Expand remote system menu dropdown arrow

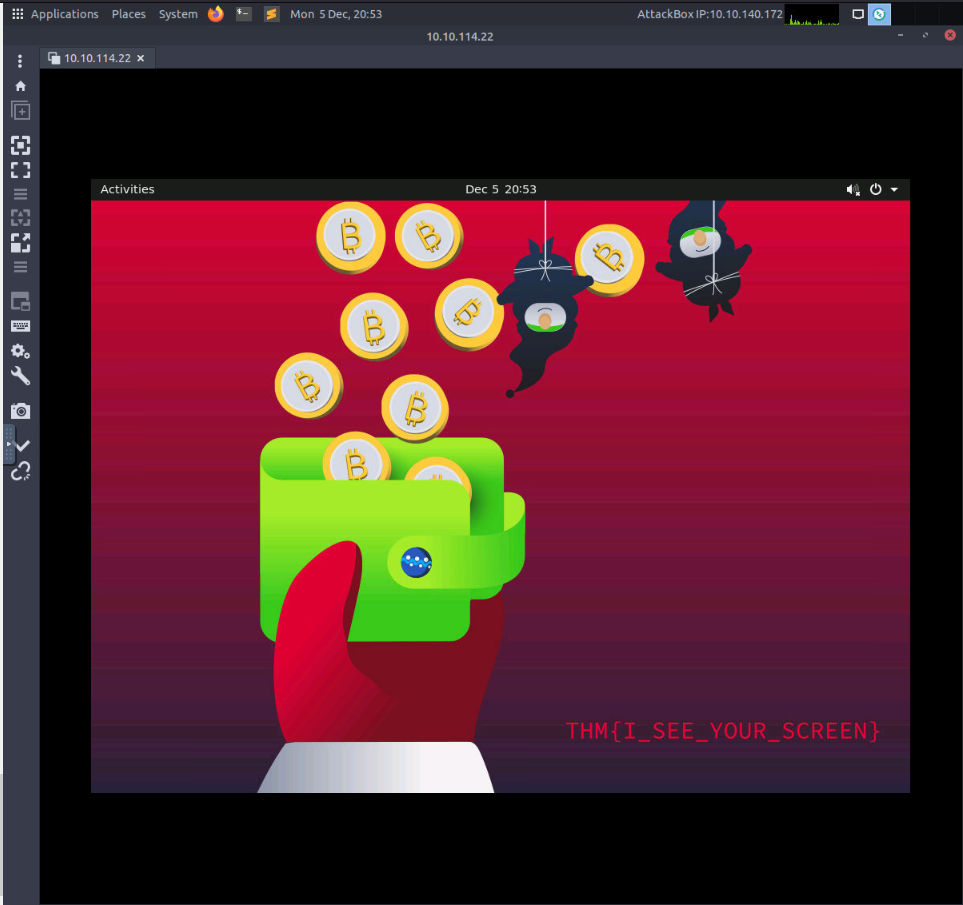[894, 190]
